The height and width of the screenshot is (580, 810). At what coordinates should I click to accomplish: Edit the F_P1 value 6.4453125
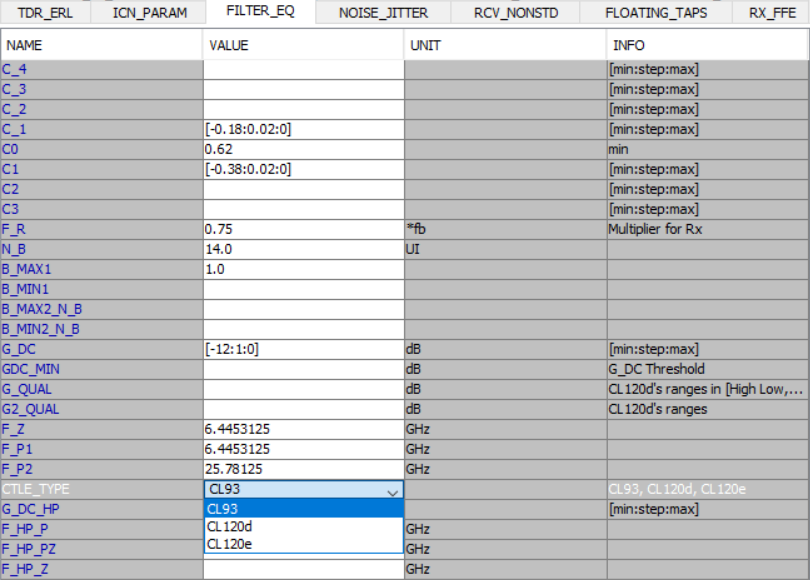(304, 449)
